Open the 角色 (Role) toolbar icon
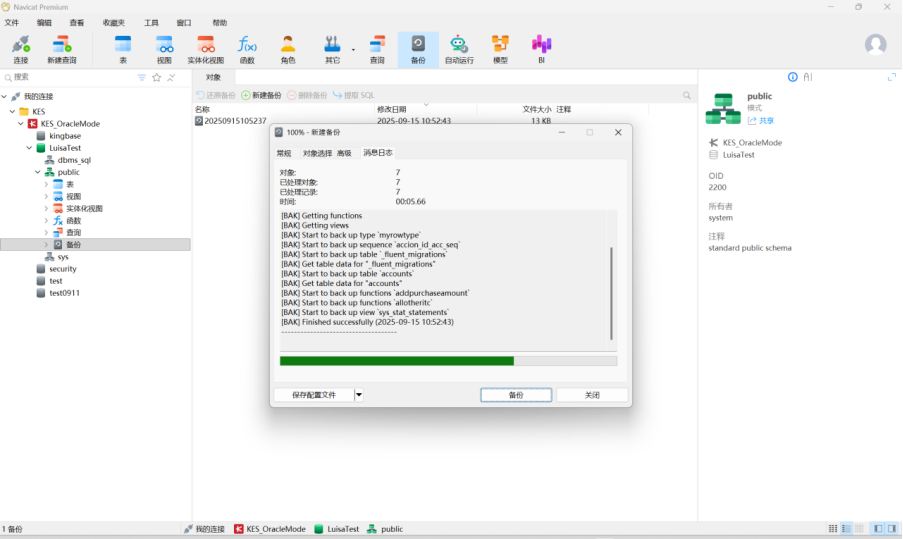Image resolution: width=903 pixels, height=539 pixels. coord(288,48)
